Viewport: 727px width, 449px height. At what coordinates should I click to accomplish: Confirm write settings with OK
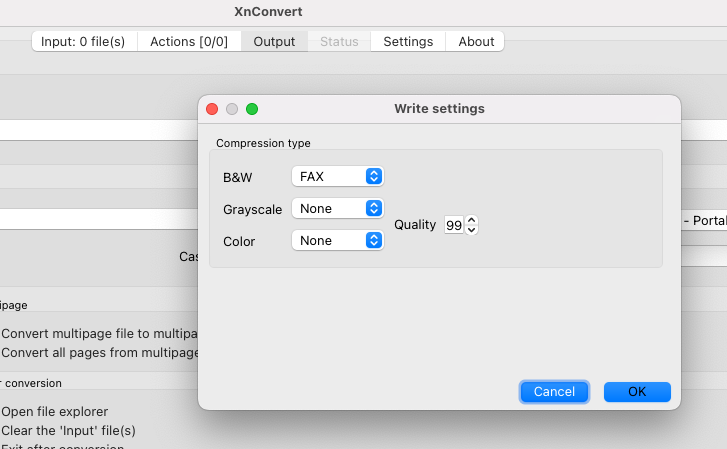coord(637,392)
